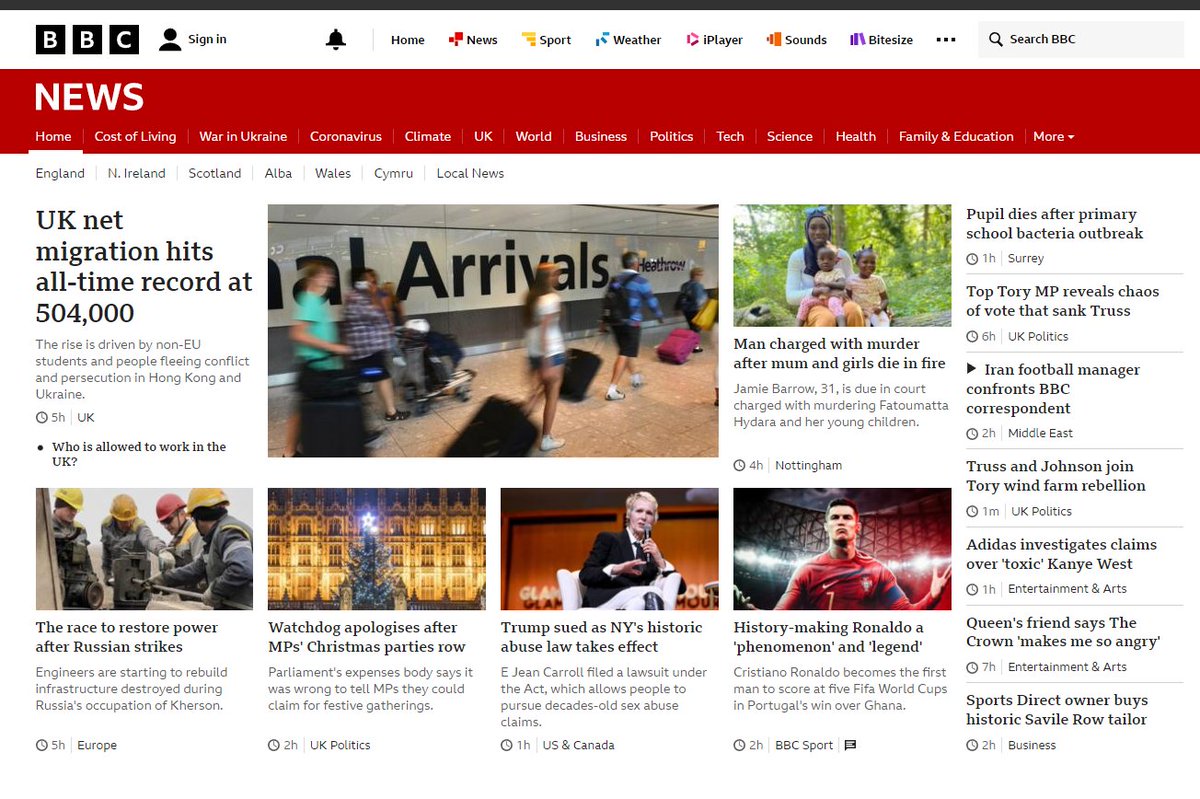Open Family & Education section
The image size is (1200, 799).
pos(956,136)
